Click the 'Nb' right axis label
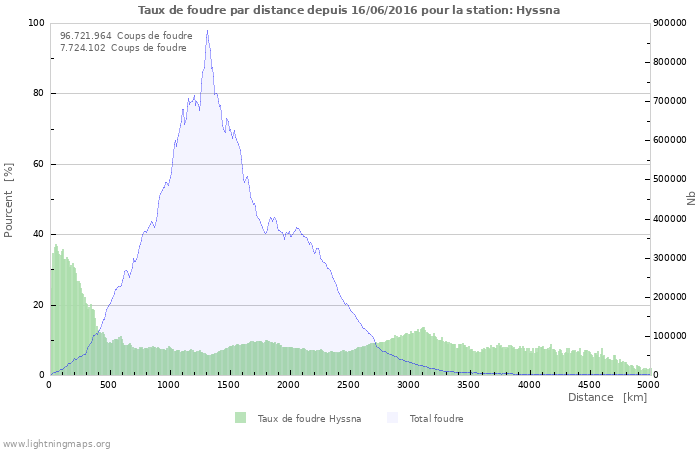 point(690,199)
